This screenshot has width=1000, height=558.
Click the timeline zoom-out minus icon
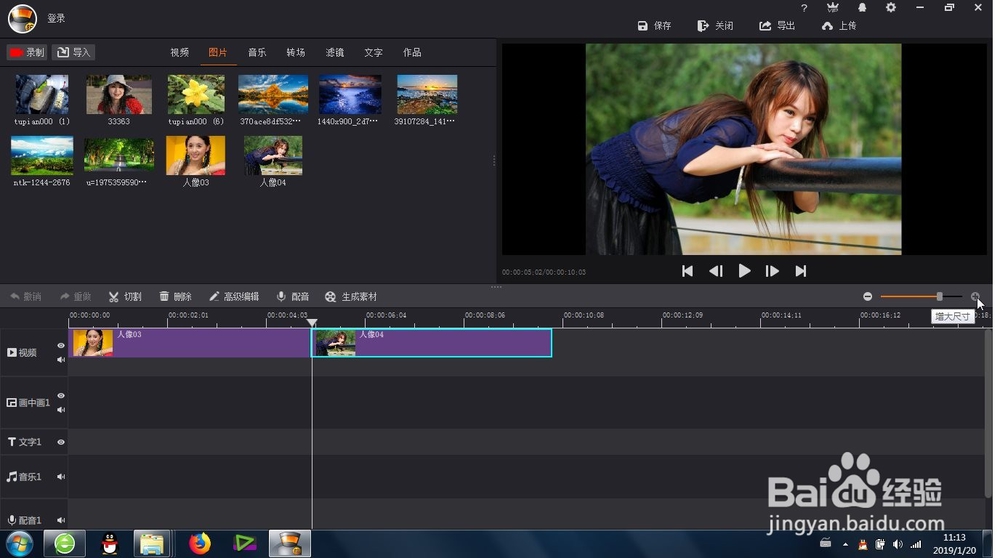[x=867, y=297]
